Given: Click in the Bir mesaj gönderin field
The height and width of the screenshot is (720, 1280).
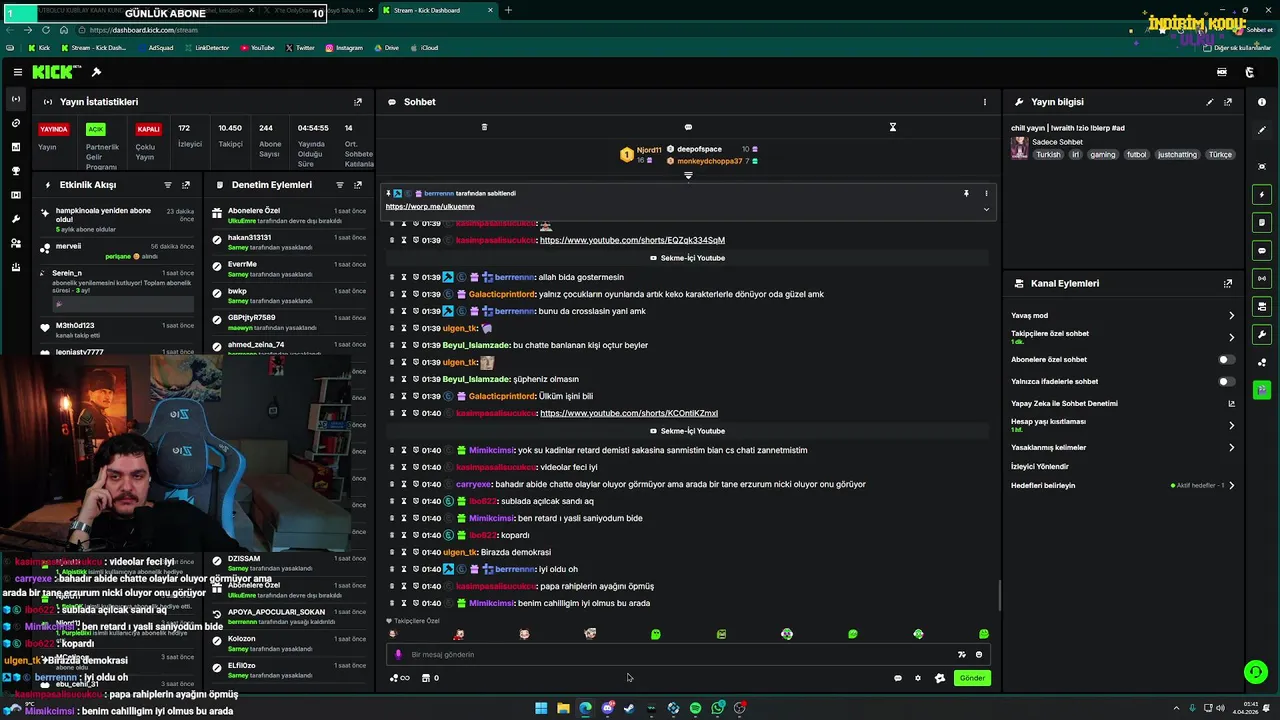Looking at the screenshot, I should [680, 655].
